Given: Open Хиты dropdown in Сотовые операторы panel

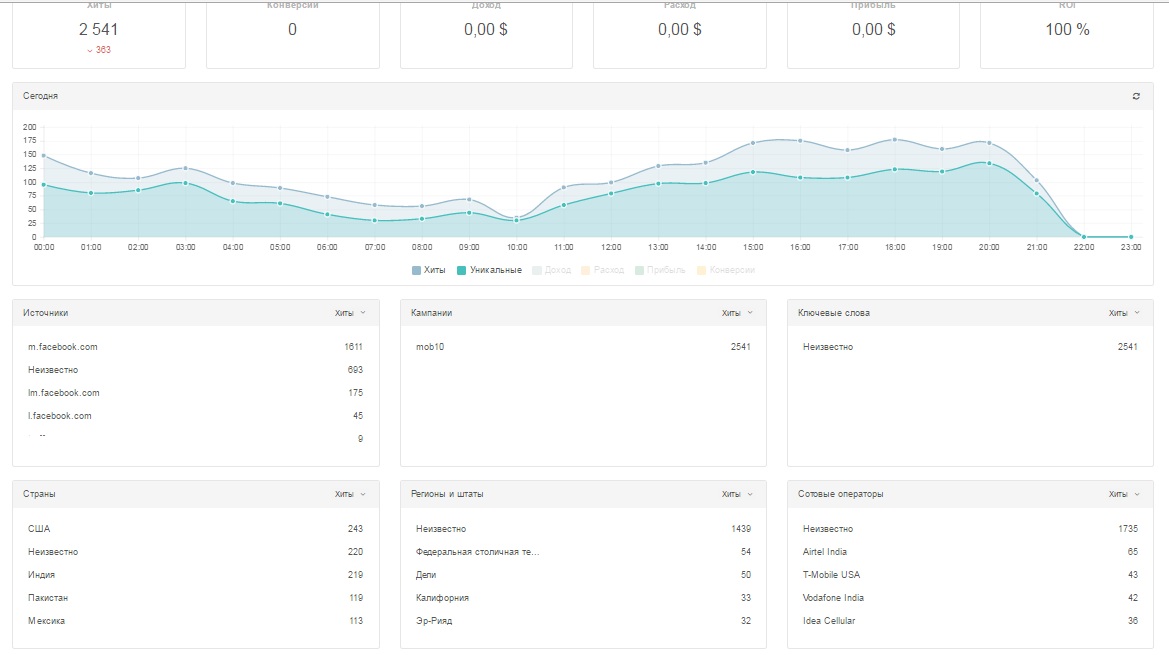Looking at the screenshot, I should click(x=1124, y=494).
